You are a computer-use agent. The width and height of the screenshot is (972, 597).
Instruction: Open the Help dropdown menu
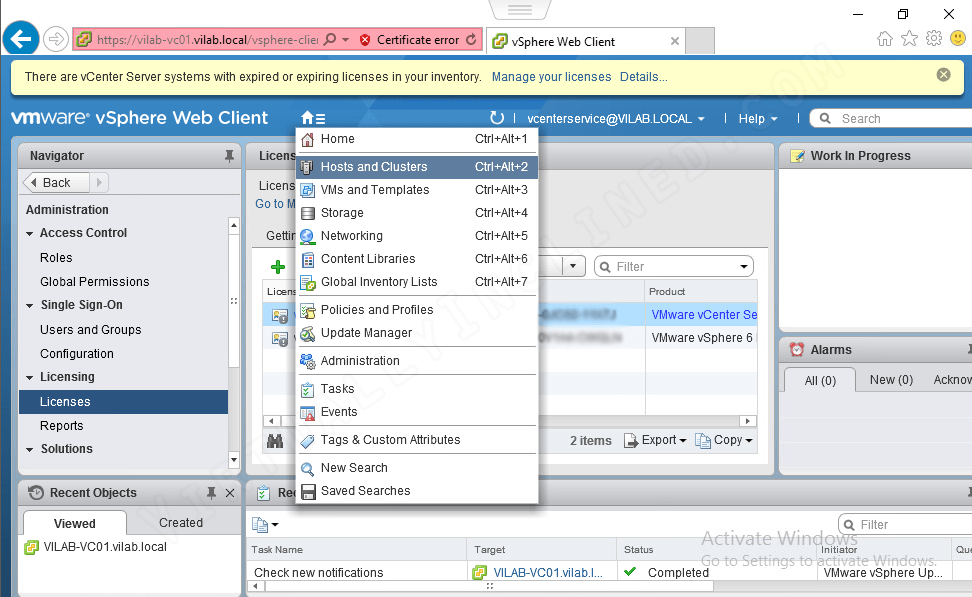click(758, 118)
